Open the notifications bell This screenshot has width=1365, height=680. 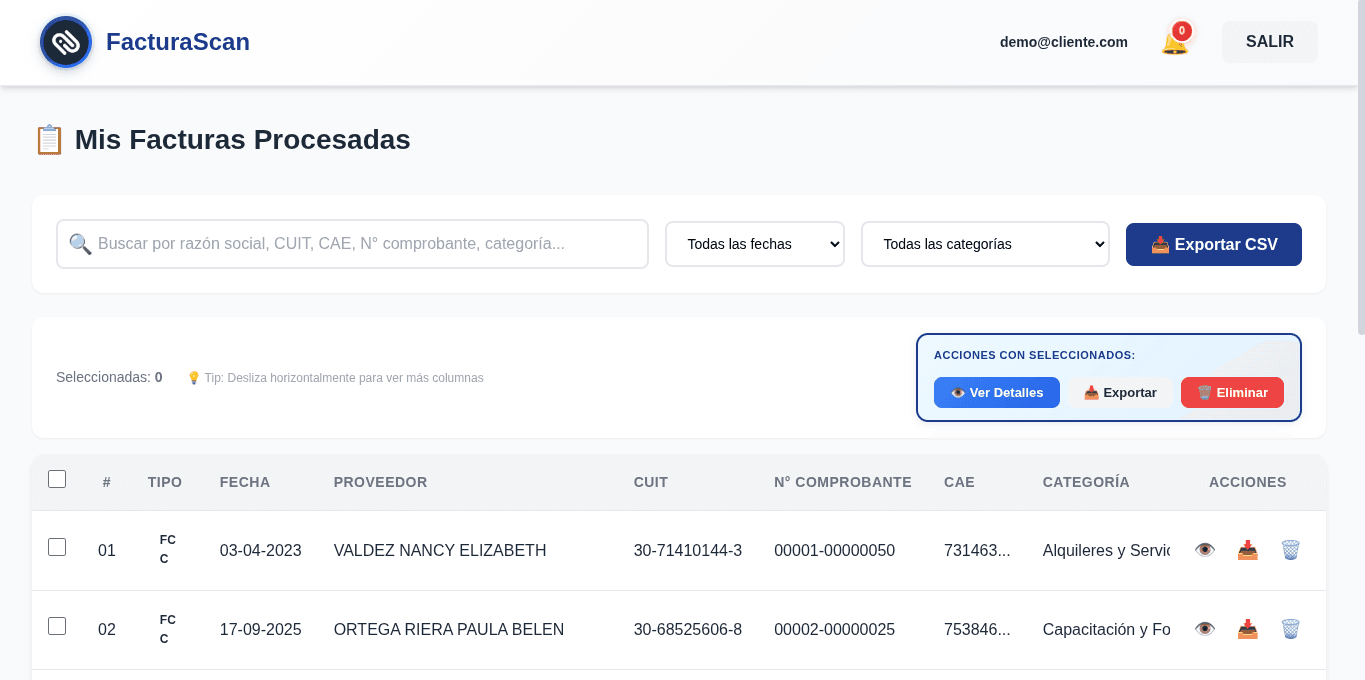click(x=1175, y=42)
